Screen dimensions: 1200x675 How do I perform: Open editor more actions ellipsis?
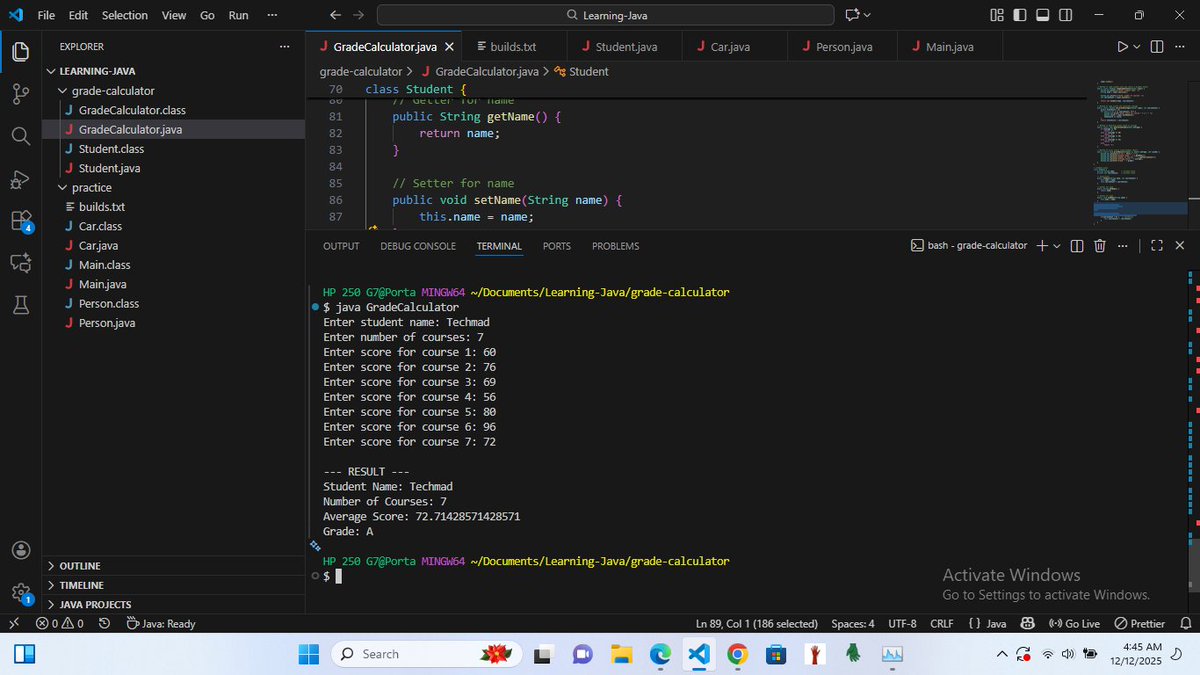(1181, 47)
